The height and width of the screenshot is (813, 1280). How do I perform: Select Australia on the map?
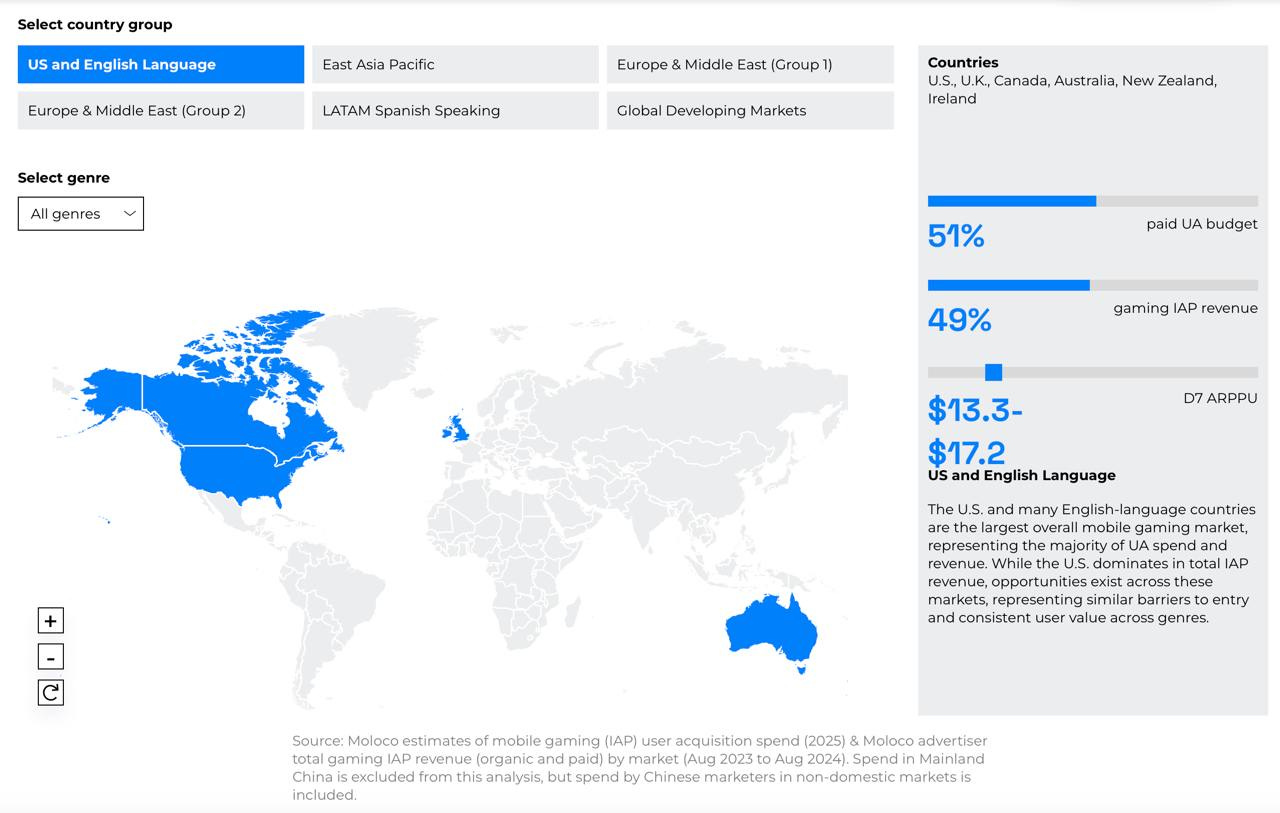768,630
